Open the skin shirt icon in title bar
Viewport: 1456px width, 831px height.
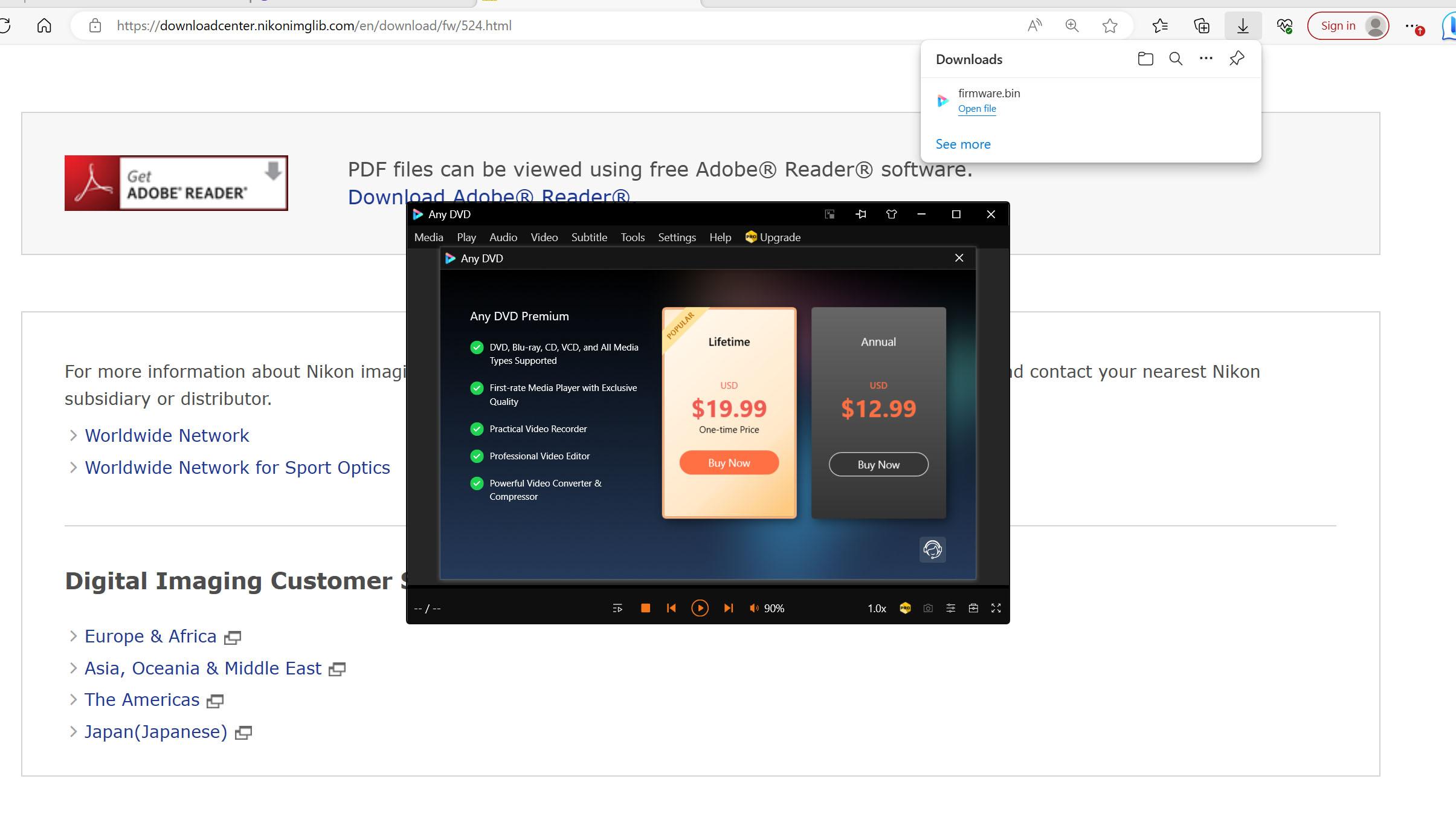pyautogui.click(x=891, y=214)
